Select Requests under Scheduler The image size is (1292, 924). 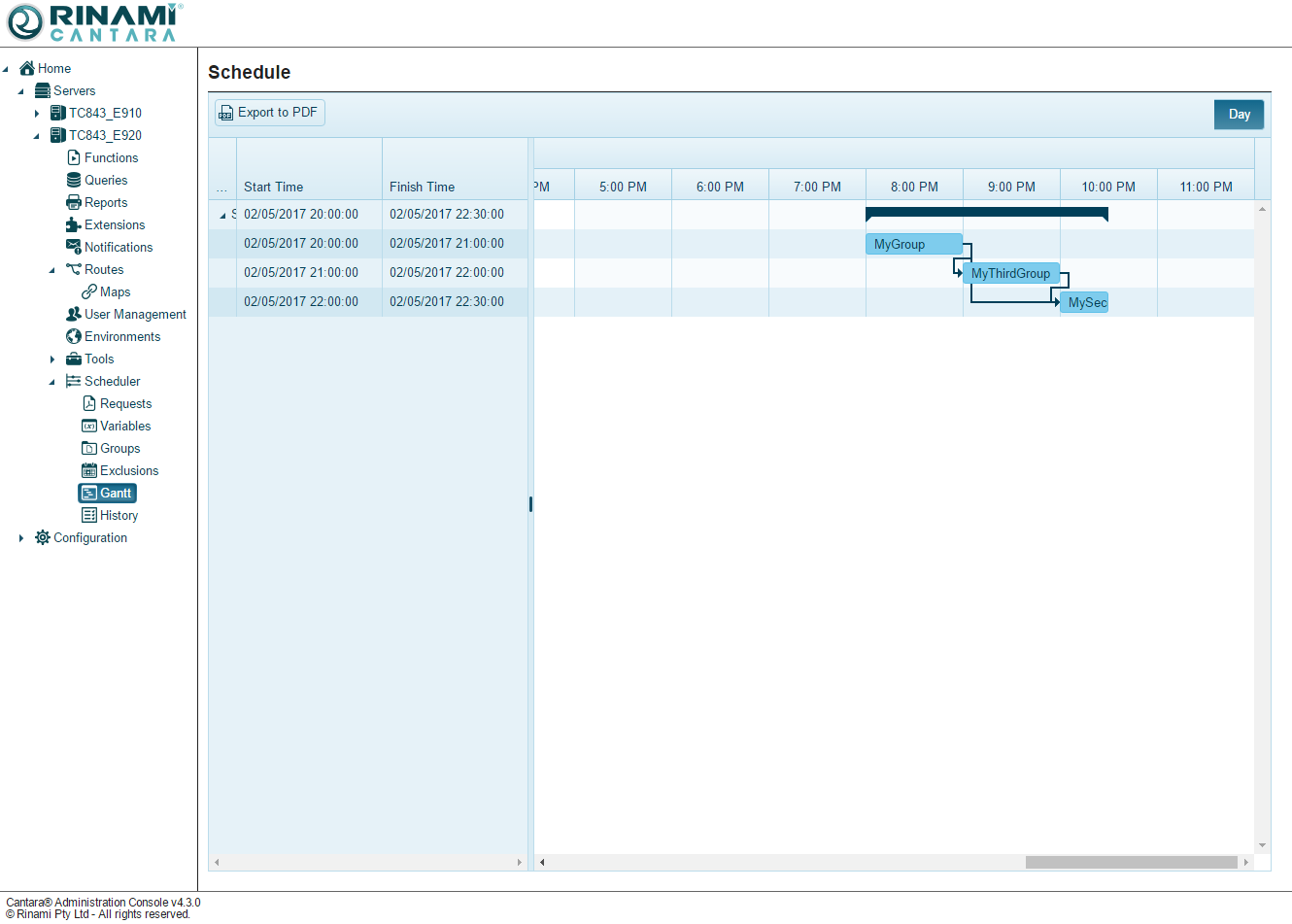pos(125,403)
